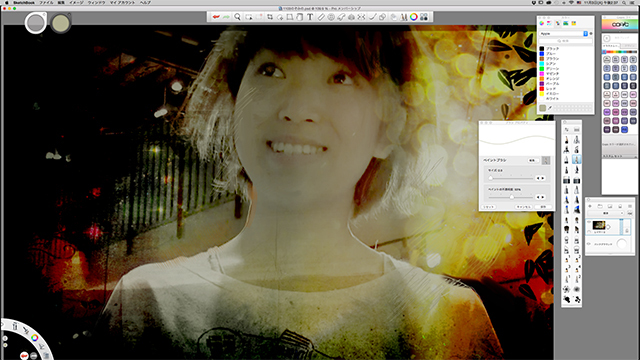Click the 保存 button in Brush Properties
This screenshot has width=640, height=360.
pyautogui.click(x=543, y=207)
